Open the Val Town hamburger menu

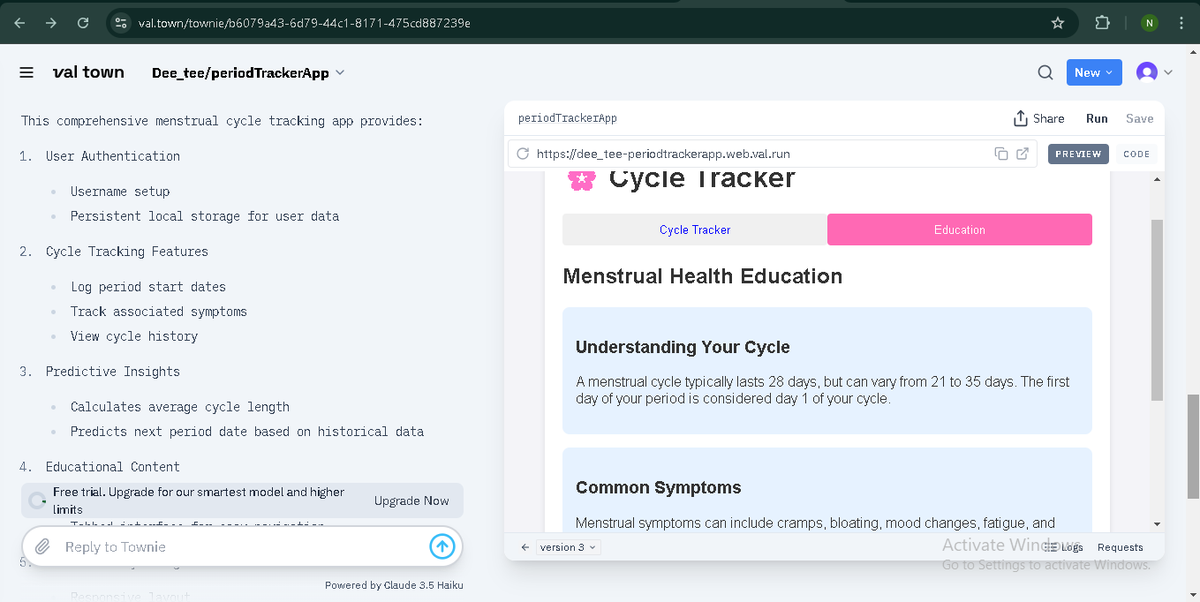coord(27,72)
